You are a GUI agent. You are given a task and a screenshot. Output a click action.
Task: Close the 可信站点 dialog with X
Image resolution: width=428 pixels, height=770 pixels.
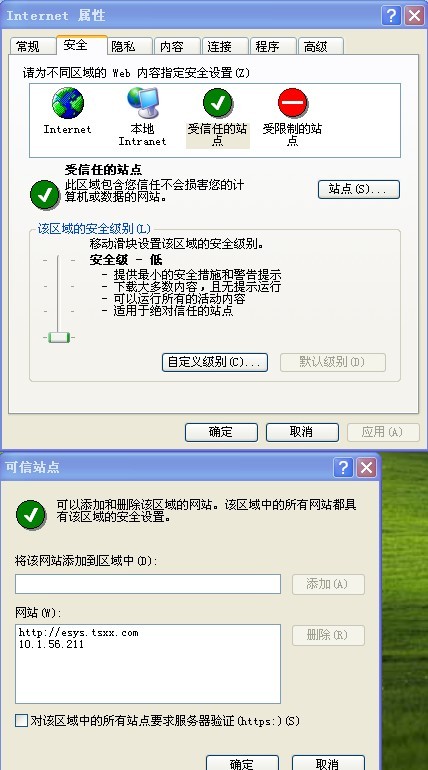click(366, 468)
